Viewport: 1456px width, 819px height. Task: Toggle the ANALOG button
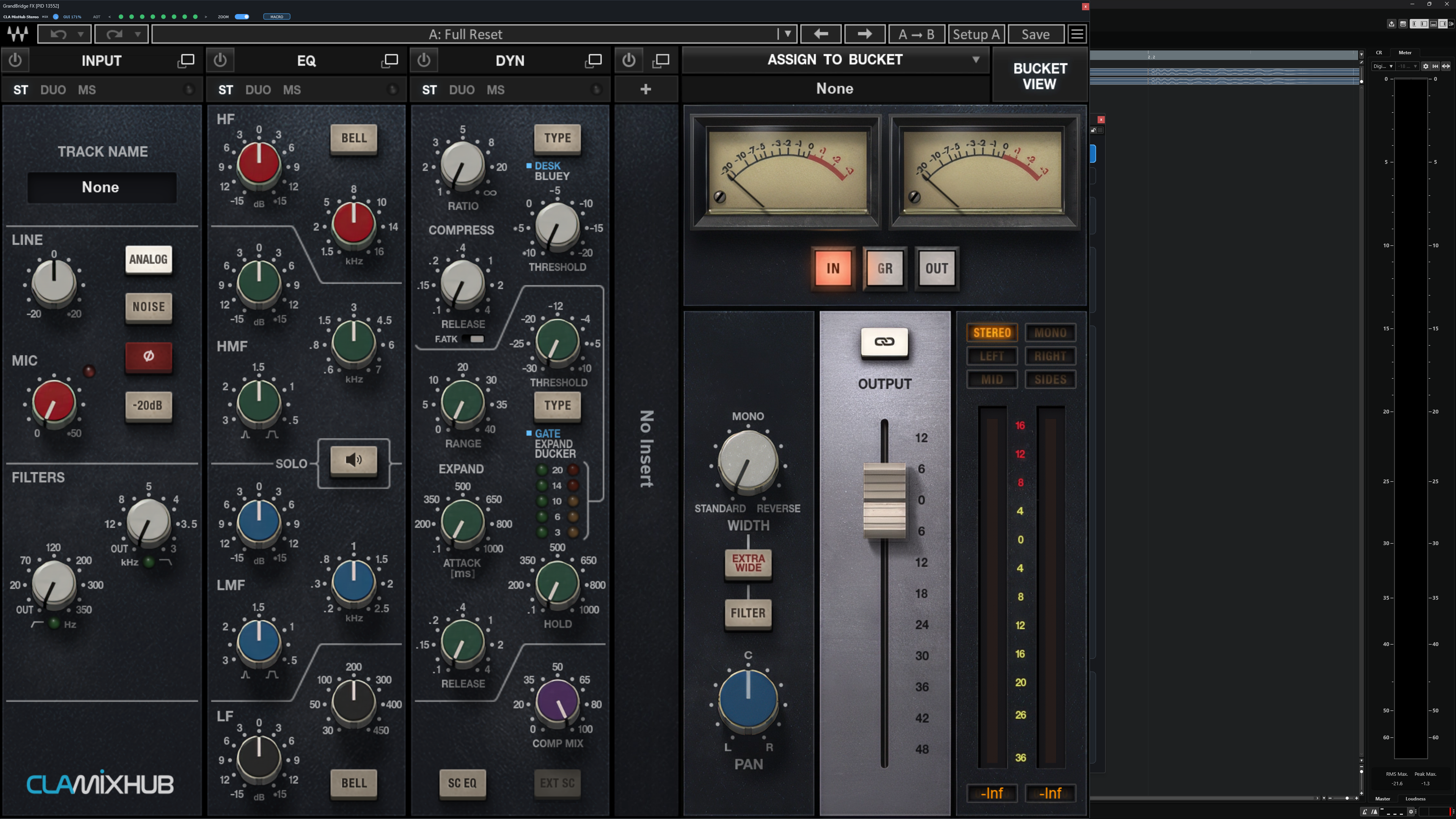(149, 259)
